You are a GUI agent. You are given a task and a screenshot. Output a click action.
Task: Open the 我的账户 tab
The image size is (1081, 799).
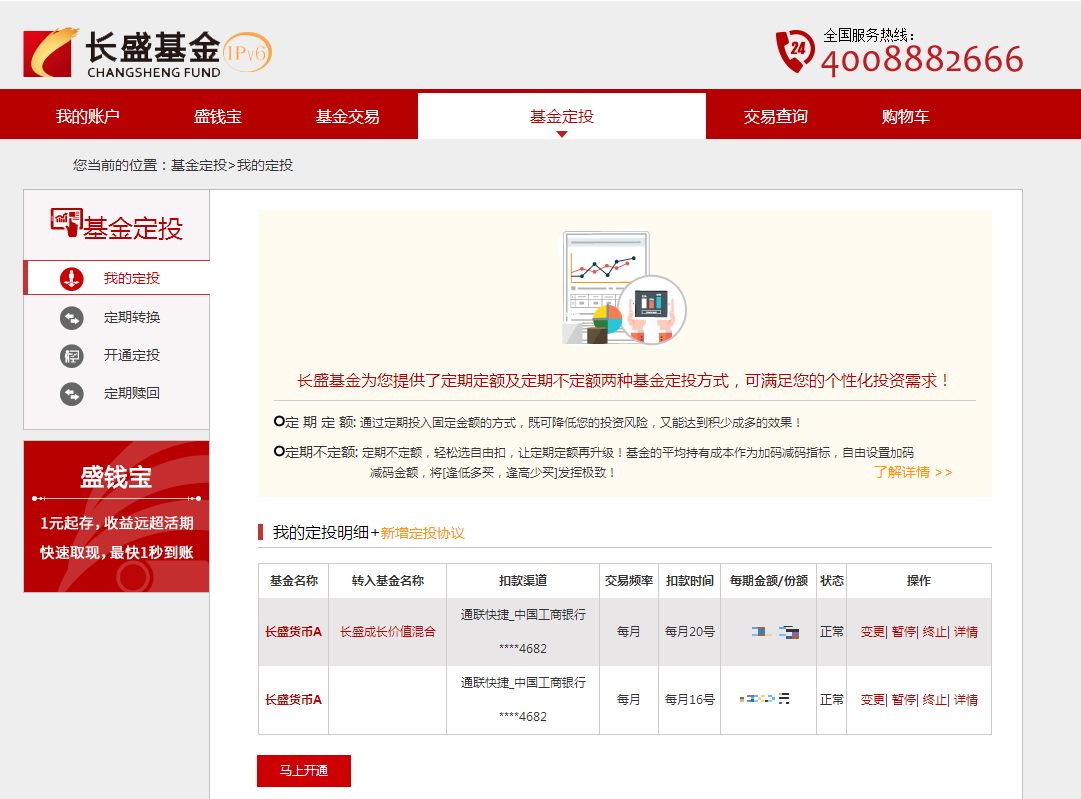pyautogui.click(x=88, y=117)
